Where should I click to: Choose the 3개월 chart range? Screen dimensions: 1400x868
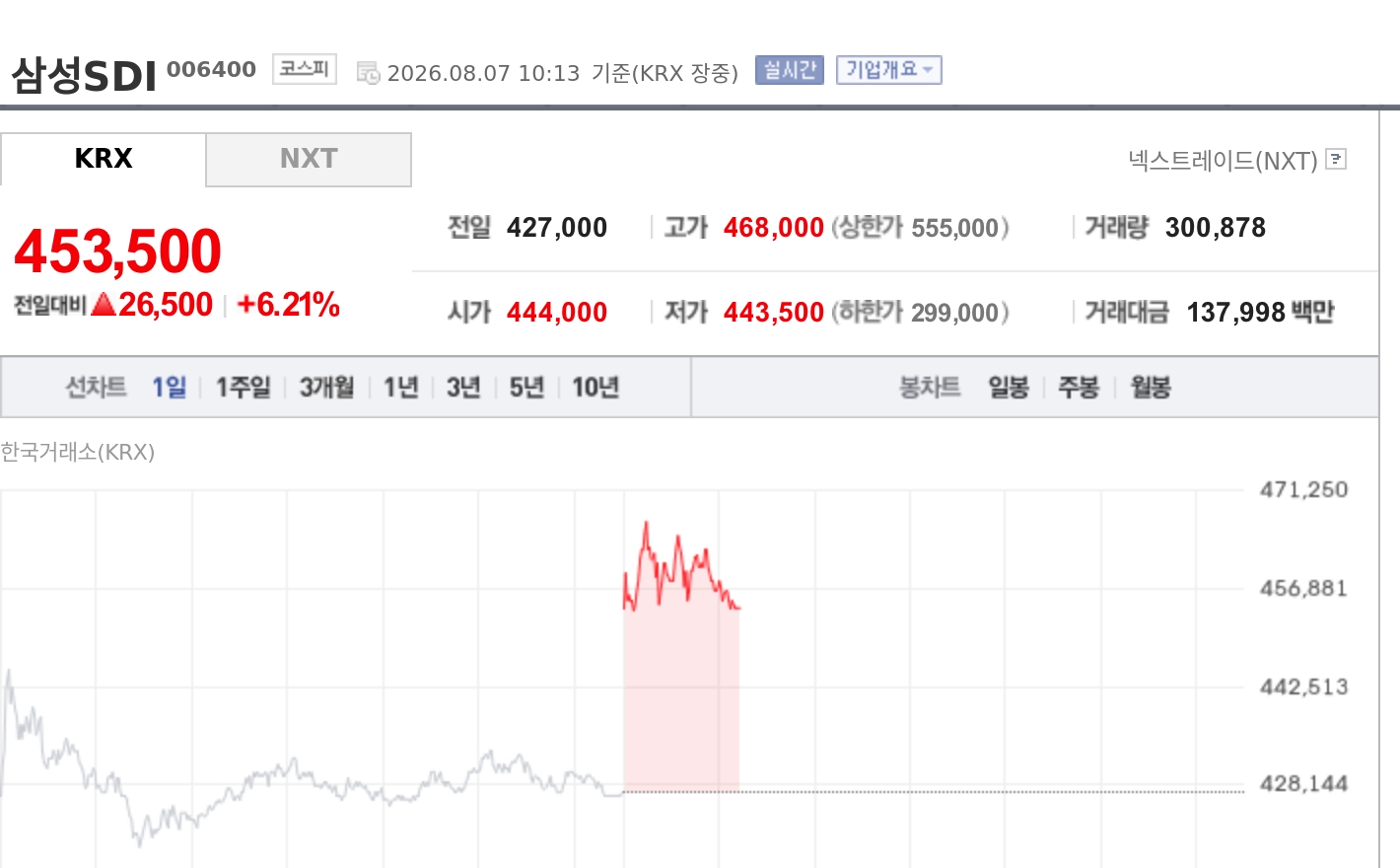click(x=327, y=388)
